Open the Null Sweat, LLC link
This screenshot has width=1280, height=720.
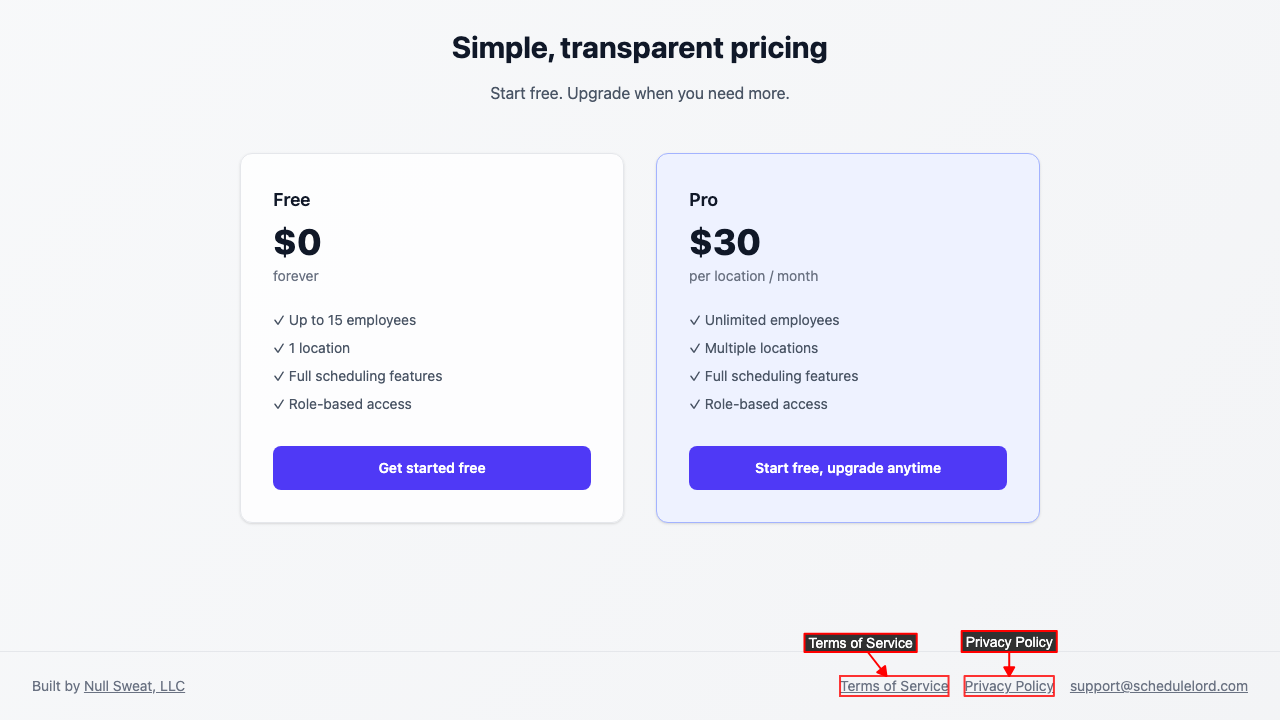[134, 686]
